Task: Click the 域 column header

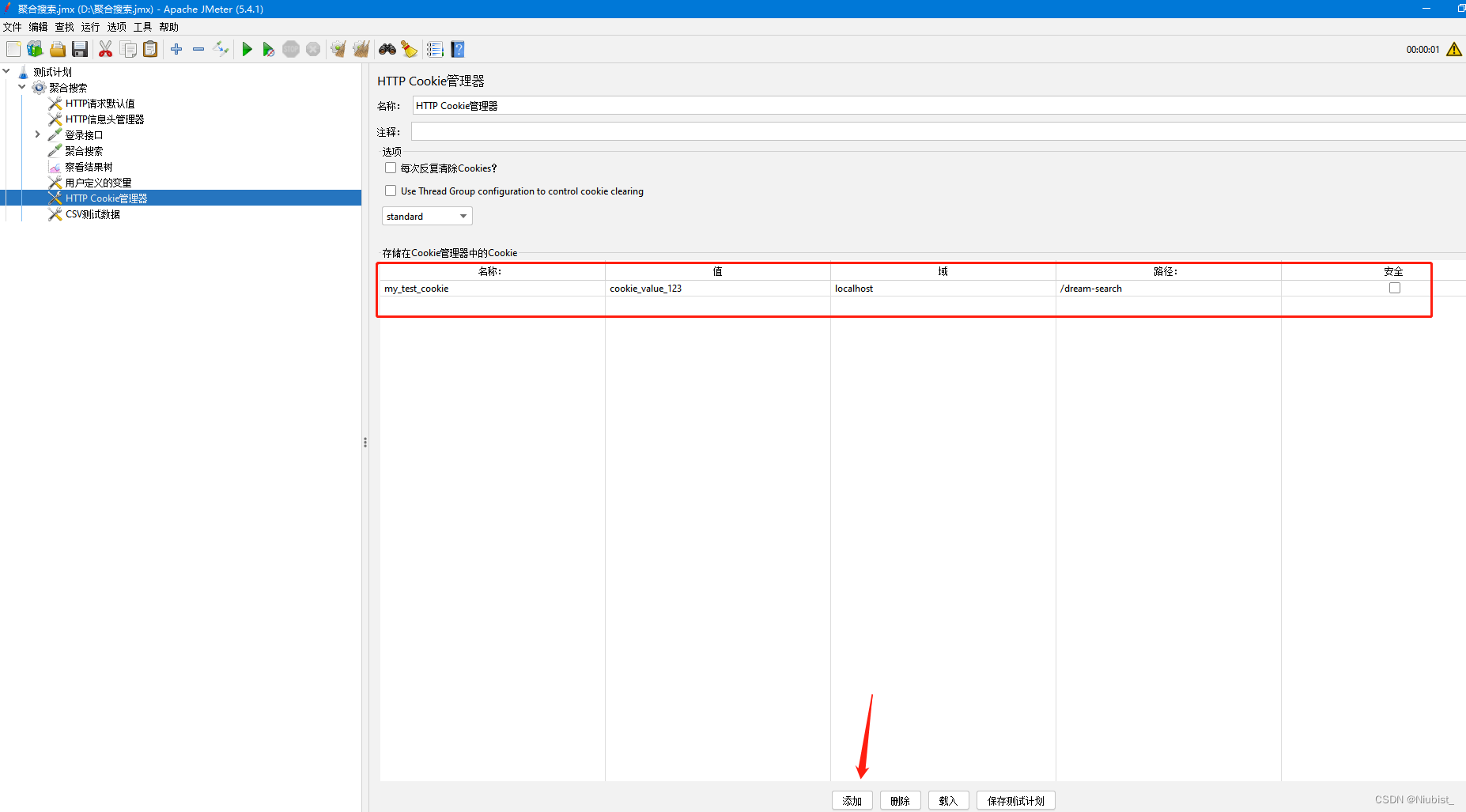Action: tap(943, 271)
